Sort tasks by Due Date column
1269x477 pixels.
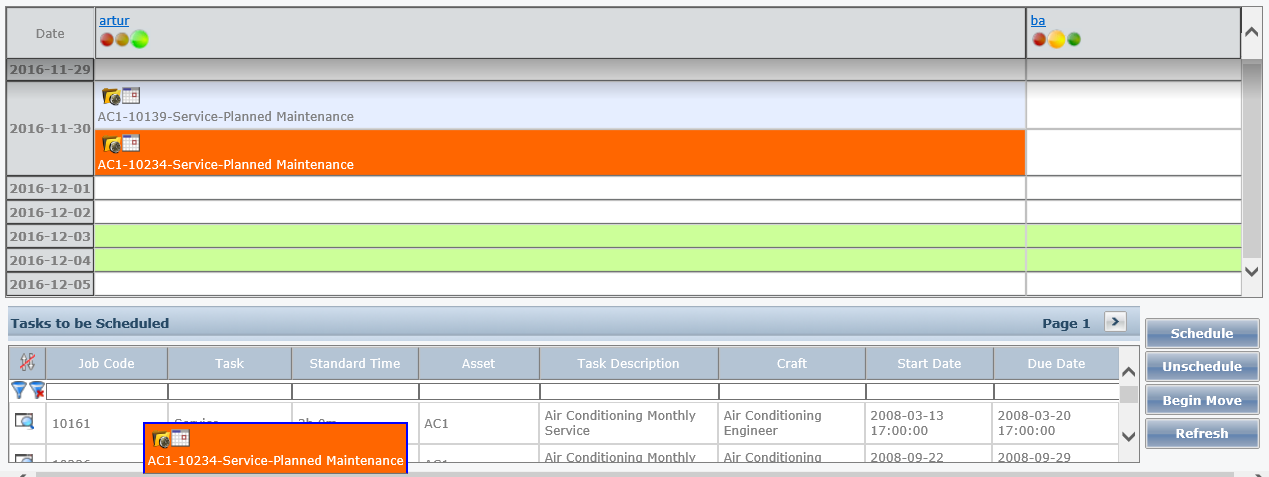1055,364
